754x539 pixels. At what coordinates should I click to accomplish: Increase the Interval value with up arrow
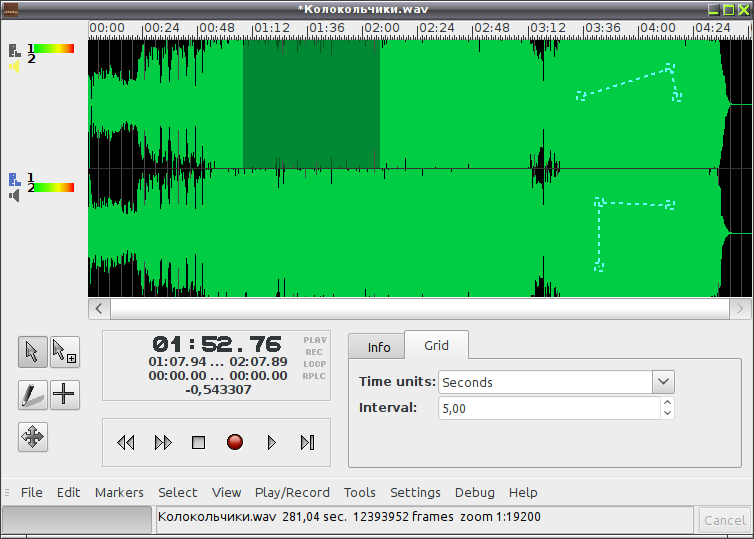[x=667, y=402]
